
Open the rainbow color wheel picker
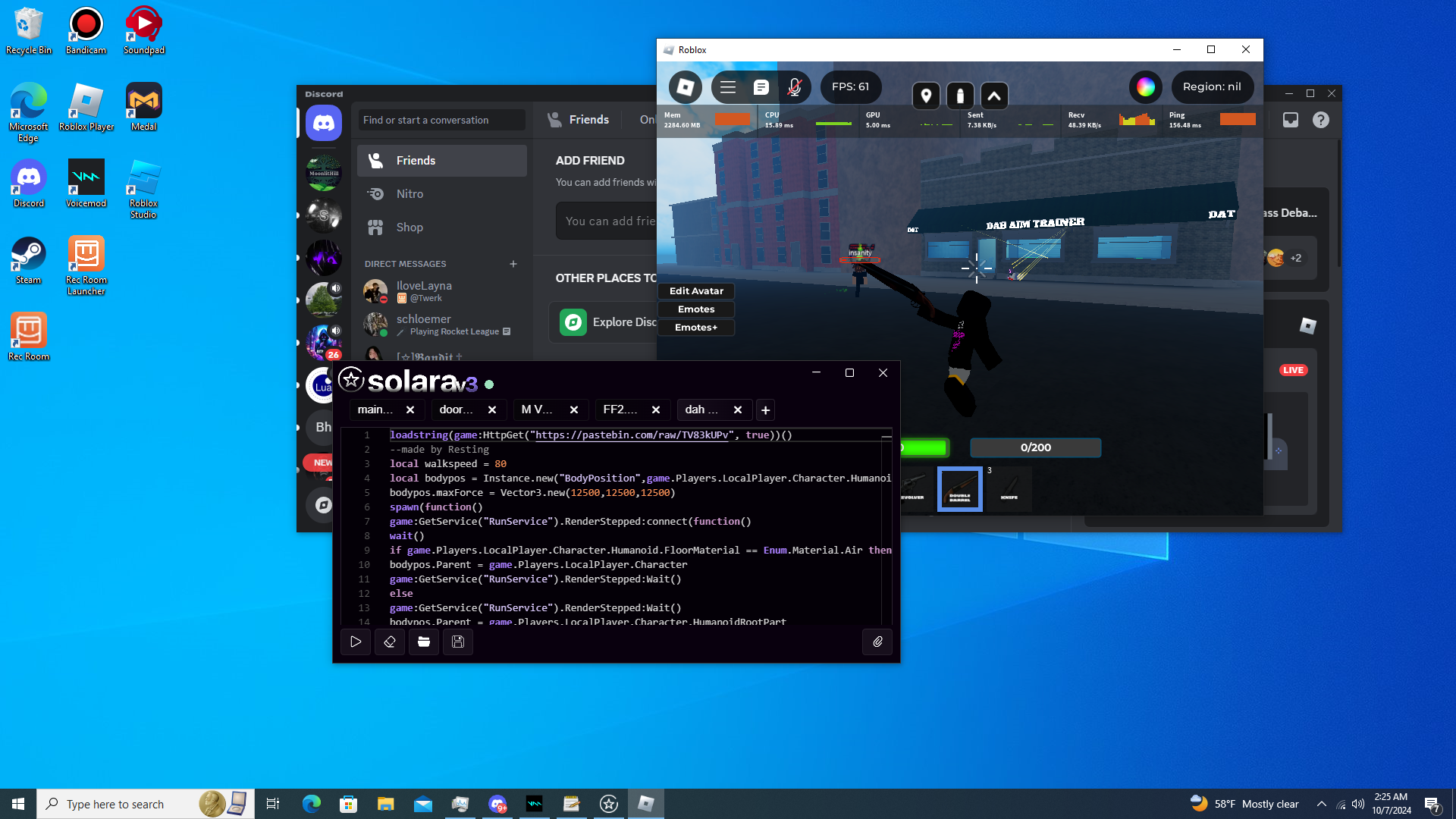pos(1145,87)
